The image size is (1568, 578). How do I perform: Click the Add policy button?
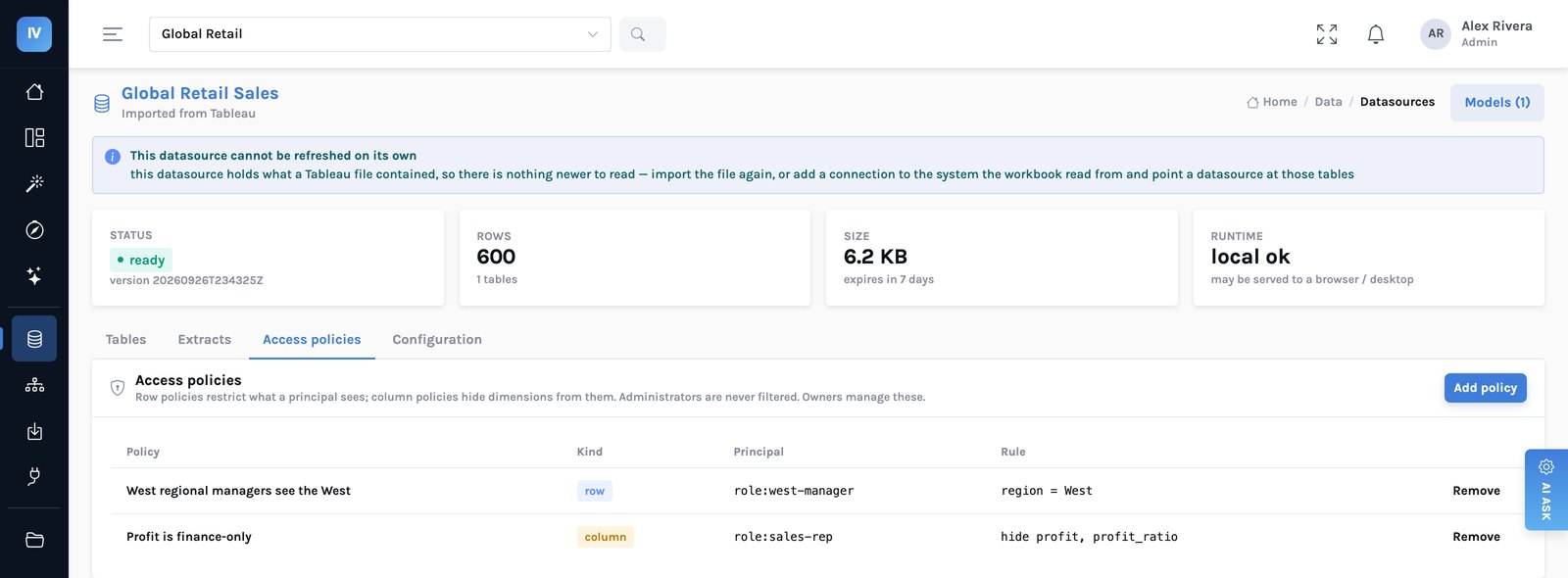[1486, 388]
